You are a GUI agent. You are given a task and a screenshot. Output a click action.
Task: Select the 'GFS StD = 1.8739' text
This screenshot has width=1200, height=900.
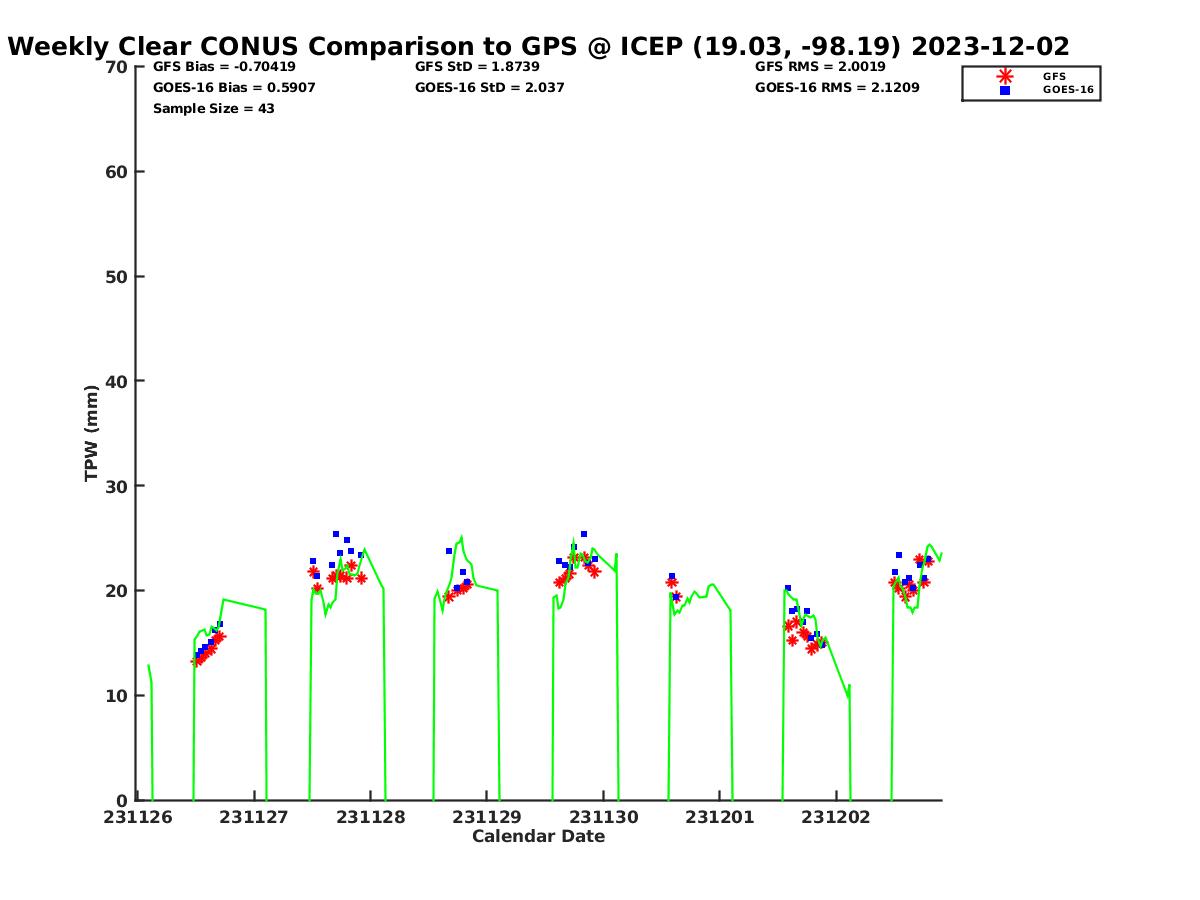coord(477,67)
